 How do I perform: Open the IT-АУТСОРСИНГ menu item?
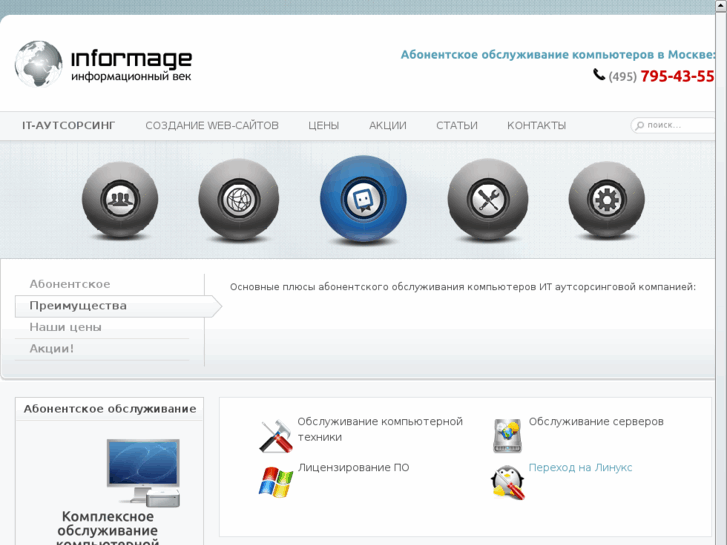tap(69, 126)
